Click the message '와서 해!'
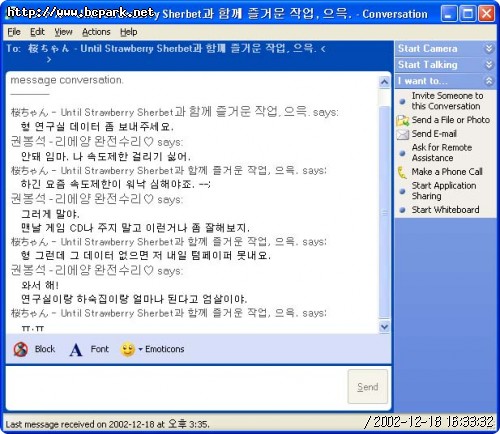Screen dimensions: 500x434 coord(40,285)
